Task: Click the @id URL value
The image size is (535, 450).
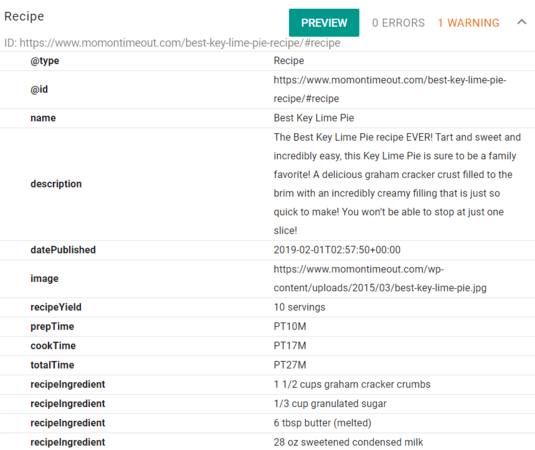Action: point(390,89)
